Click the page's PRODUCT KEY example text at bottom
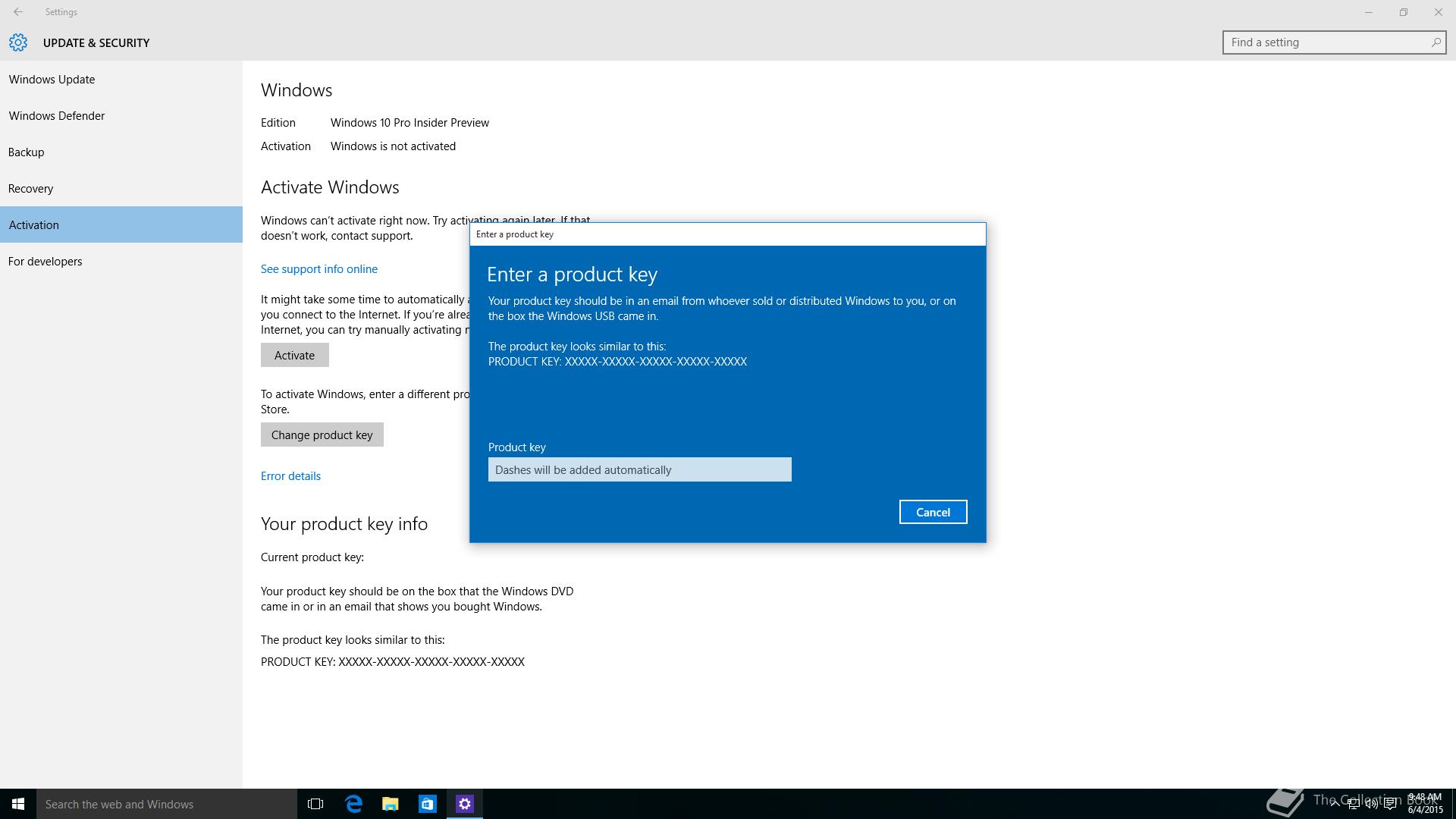 tap(393, 661)
